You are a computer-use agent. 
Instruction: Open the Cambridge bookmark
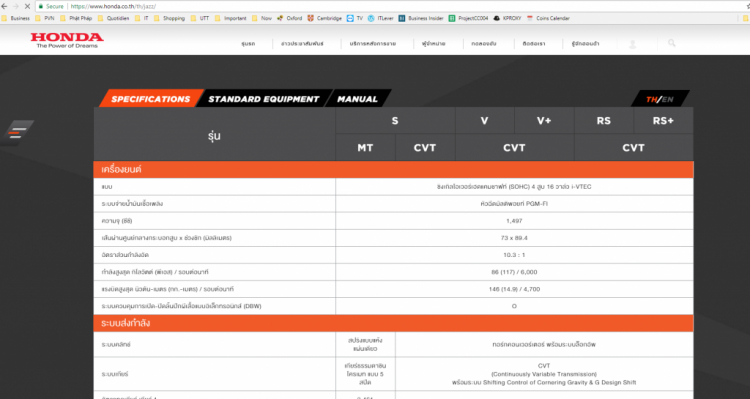click(325, 18)
